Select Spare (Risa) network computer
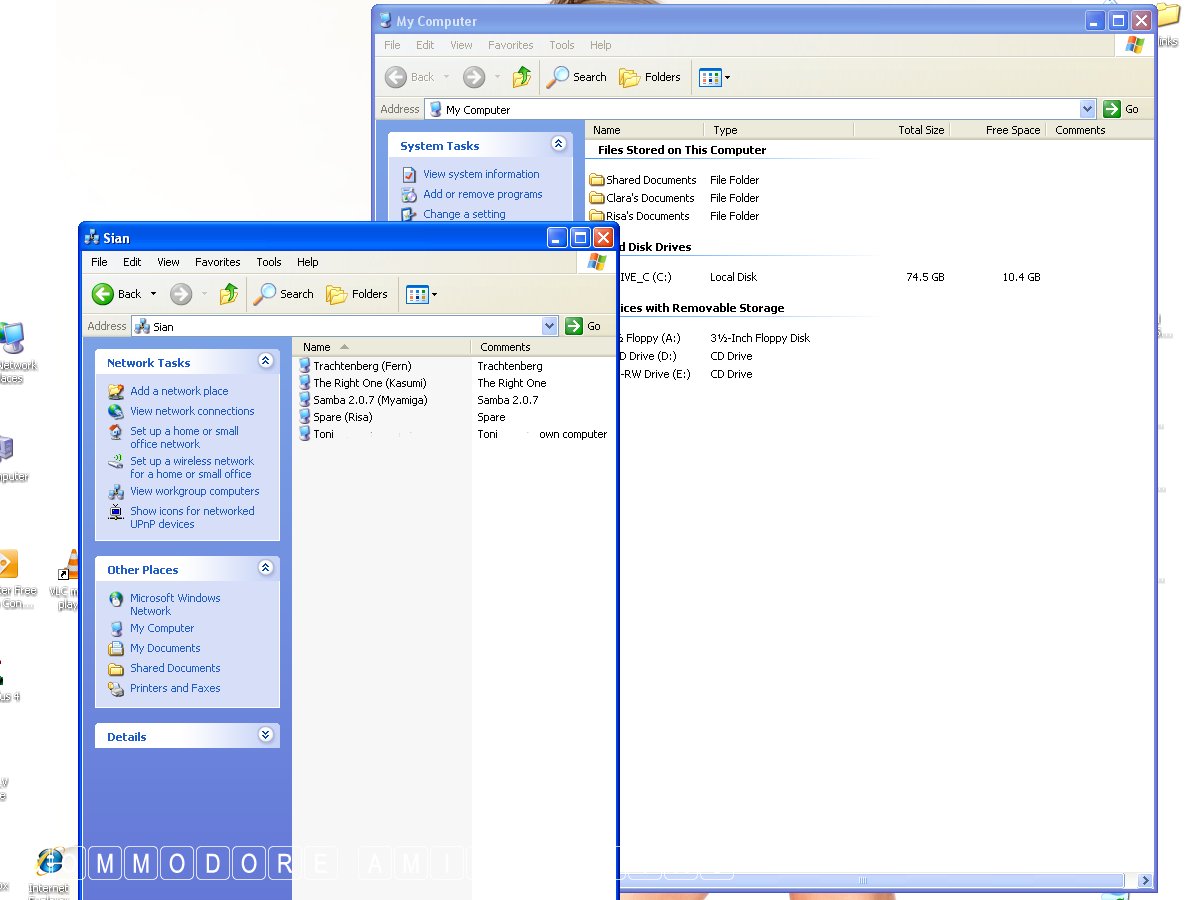The height and width of the screenshot is (900, 1200). coord(342,417)
